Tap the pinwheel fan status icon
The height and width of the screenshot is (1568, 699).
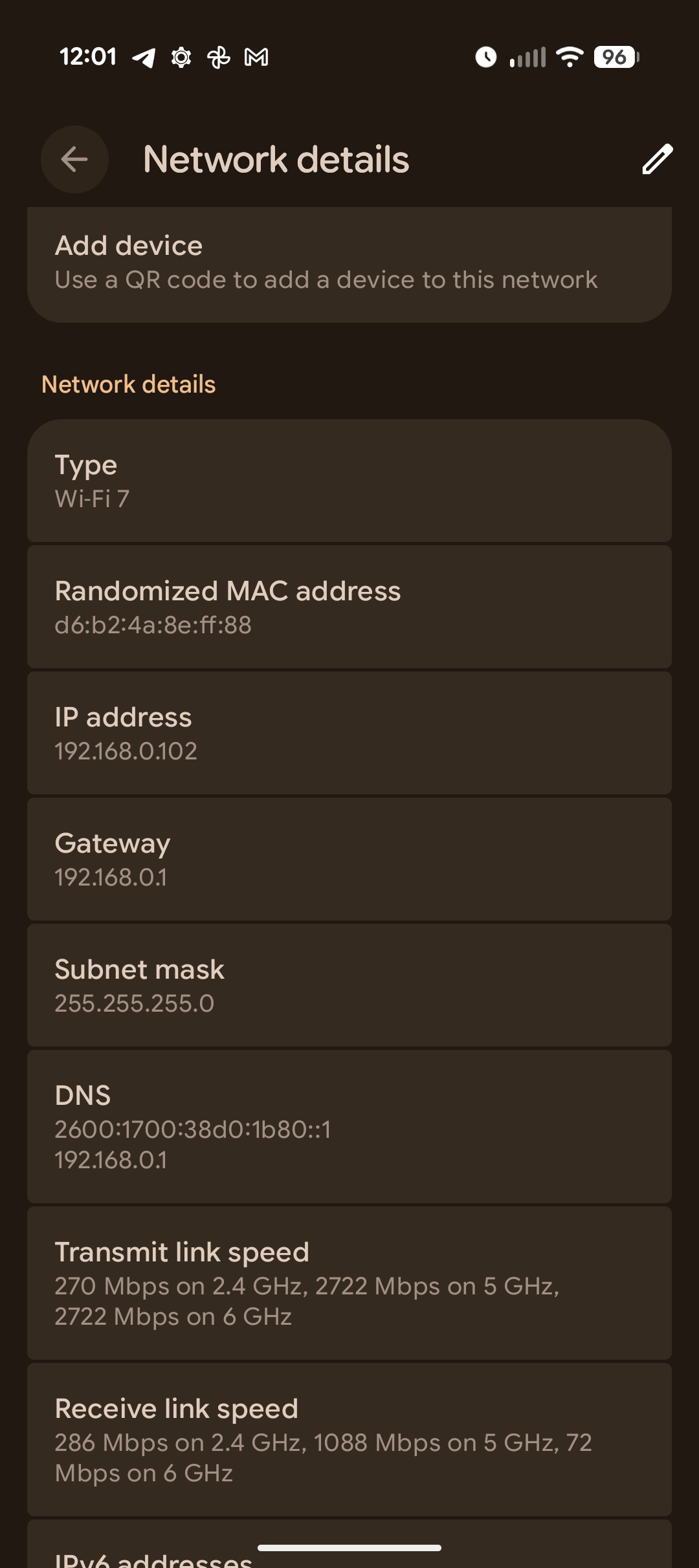pyautogui.click(x=219, y=58)
